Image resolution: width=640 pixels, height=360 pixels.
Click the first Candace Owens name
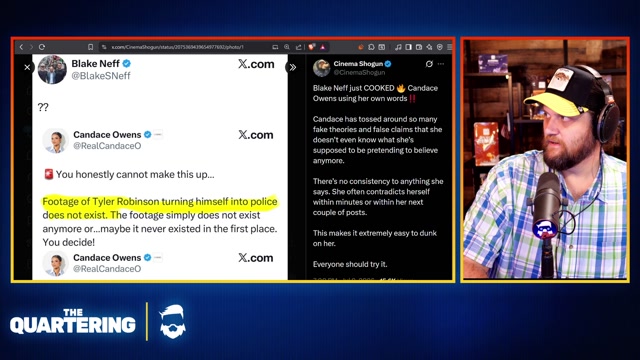107,135
